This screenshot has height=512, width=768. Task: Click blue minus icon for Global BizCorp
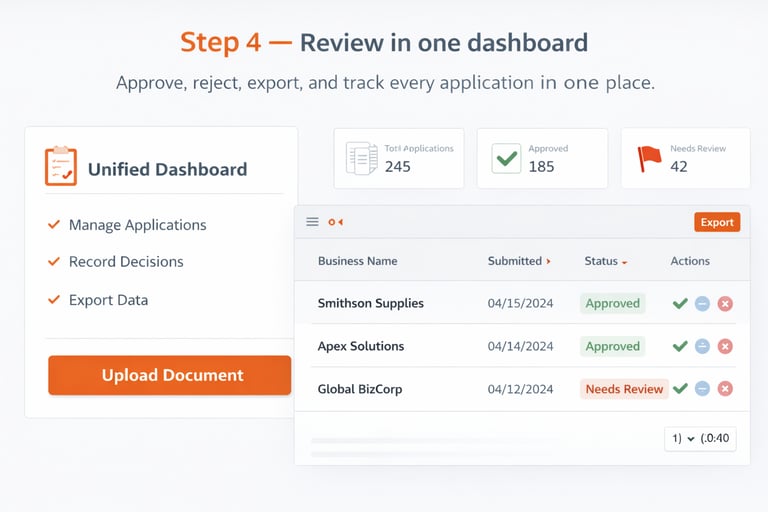702,389
